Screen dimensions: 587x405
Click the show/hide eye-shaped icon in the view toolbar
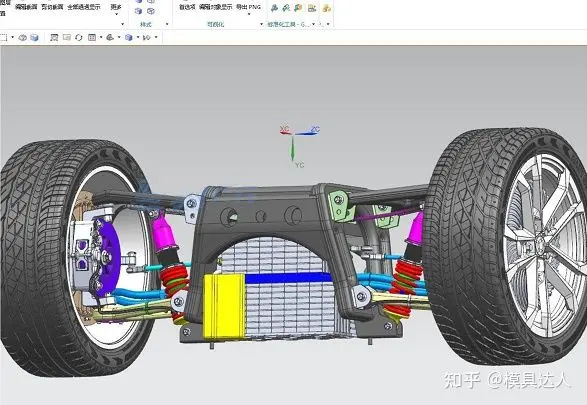tap(23, 37)
